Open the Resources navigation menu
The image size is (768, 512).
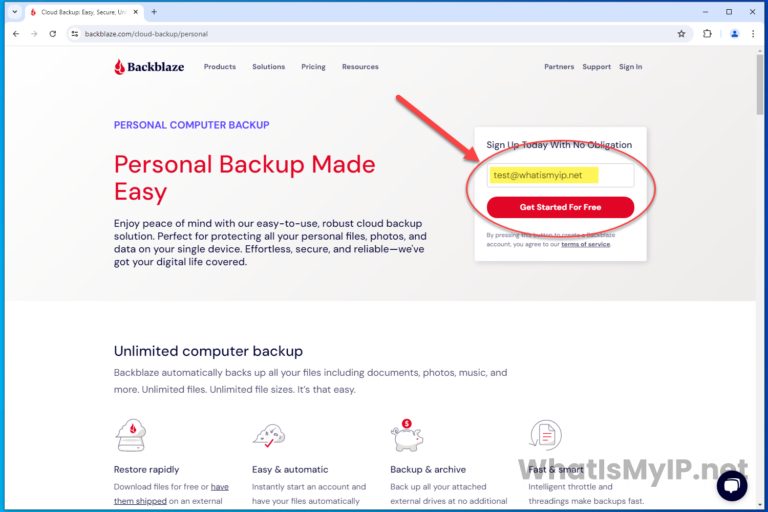pyautogui.click(x=360, y=67)
